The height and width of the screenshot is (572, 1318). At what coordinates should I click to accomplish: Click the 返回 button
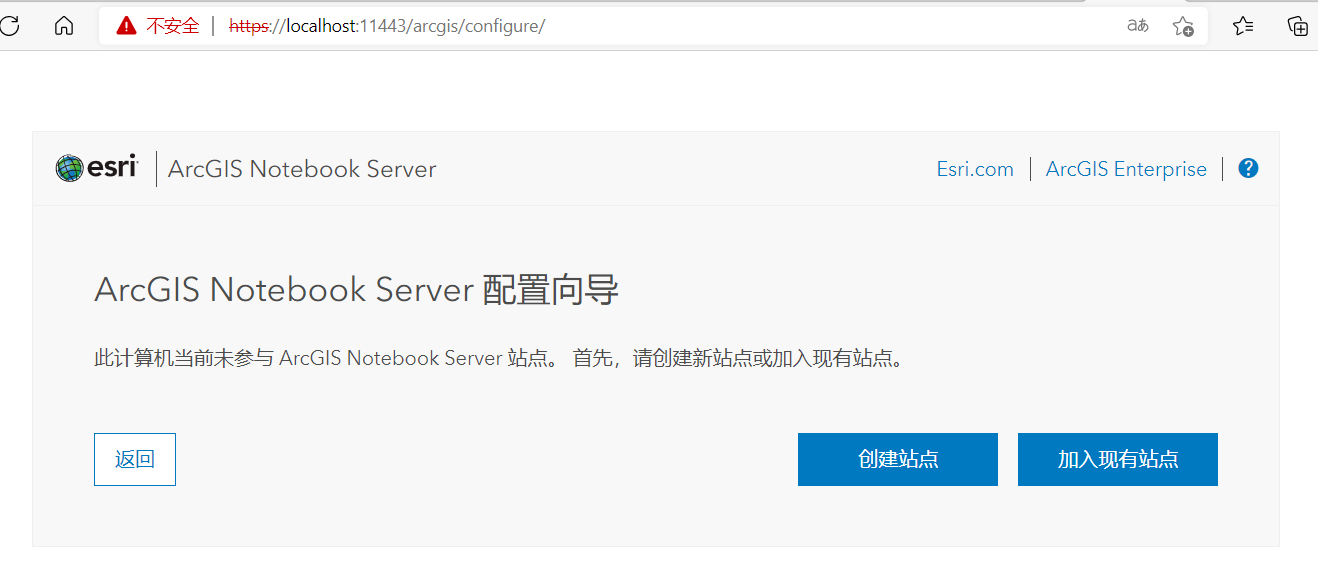[135, 459]
